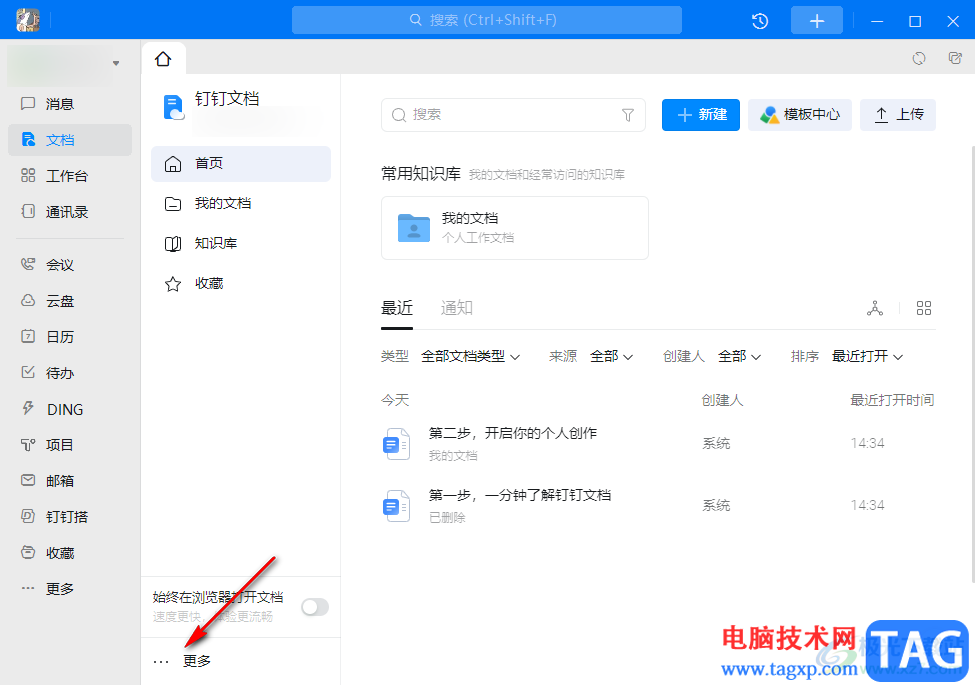Click the 钉钉文档 logo icon
This screenshot has height=685, width=975.
pos(173,107)
